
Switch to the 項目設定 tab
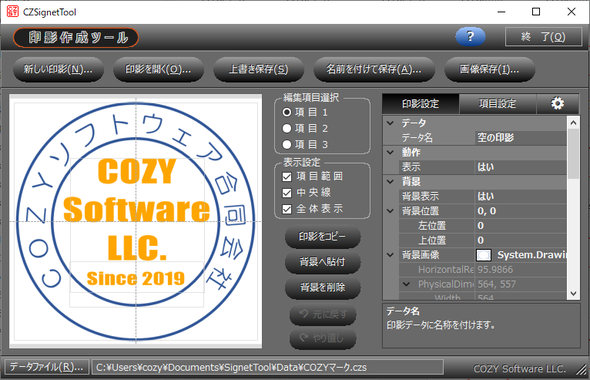[x=497, y=103]
